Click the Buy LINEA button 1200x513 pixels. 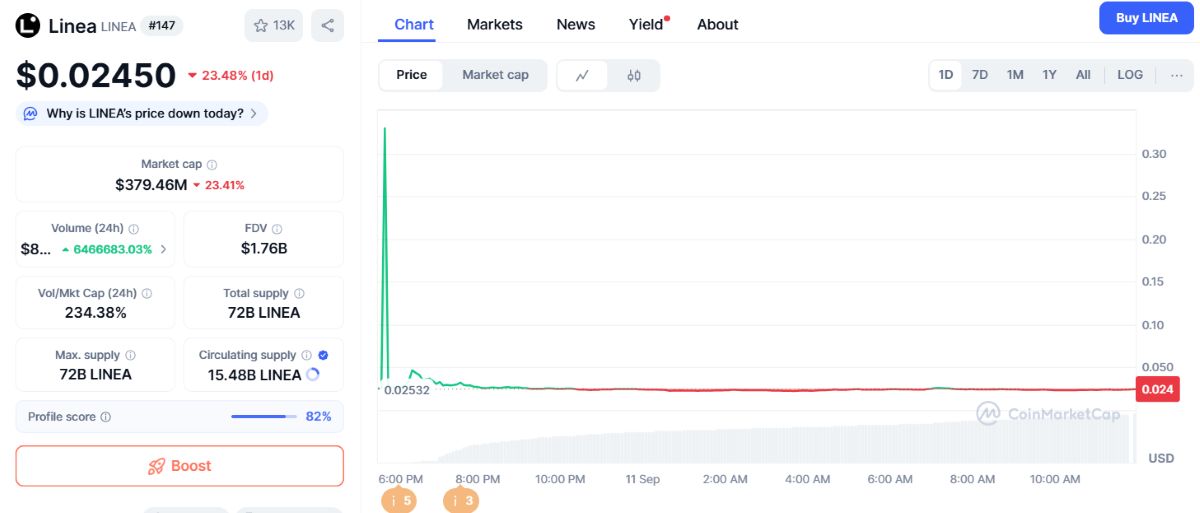click(1146, 18)
